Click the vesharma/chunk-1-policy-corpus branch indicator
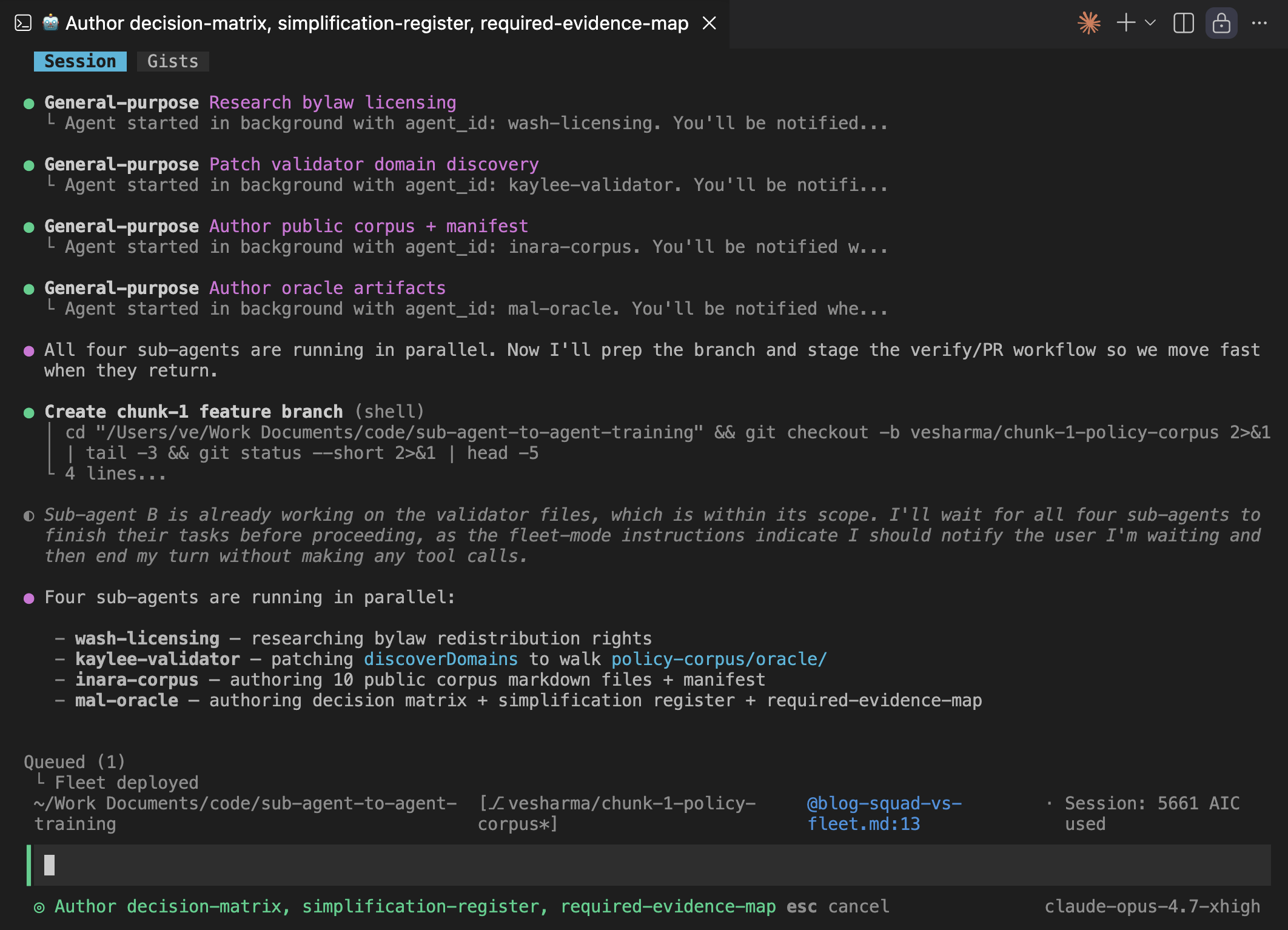Viewport: 1288px width, 930px height. [x=617, y=814]
